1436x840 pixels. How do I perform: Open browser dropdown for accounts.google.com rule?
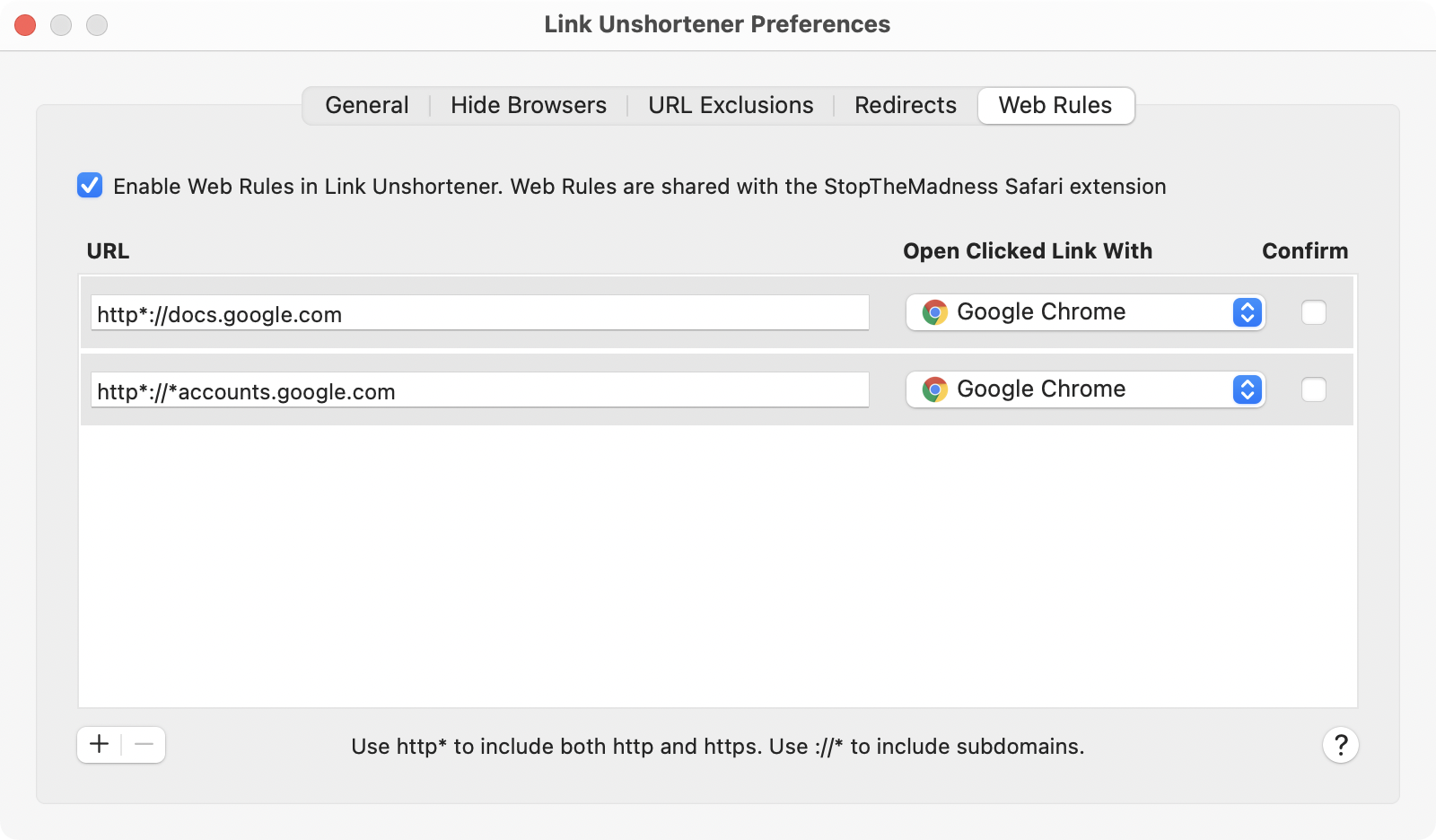[1077, 389]
